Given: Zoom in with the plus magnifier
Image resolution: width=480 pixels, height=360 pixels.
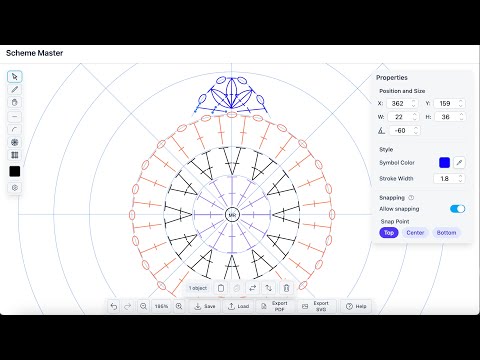Looking at the screenshot, I should (x=179, y=306).
